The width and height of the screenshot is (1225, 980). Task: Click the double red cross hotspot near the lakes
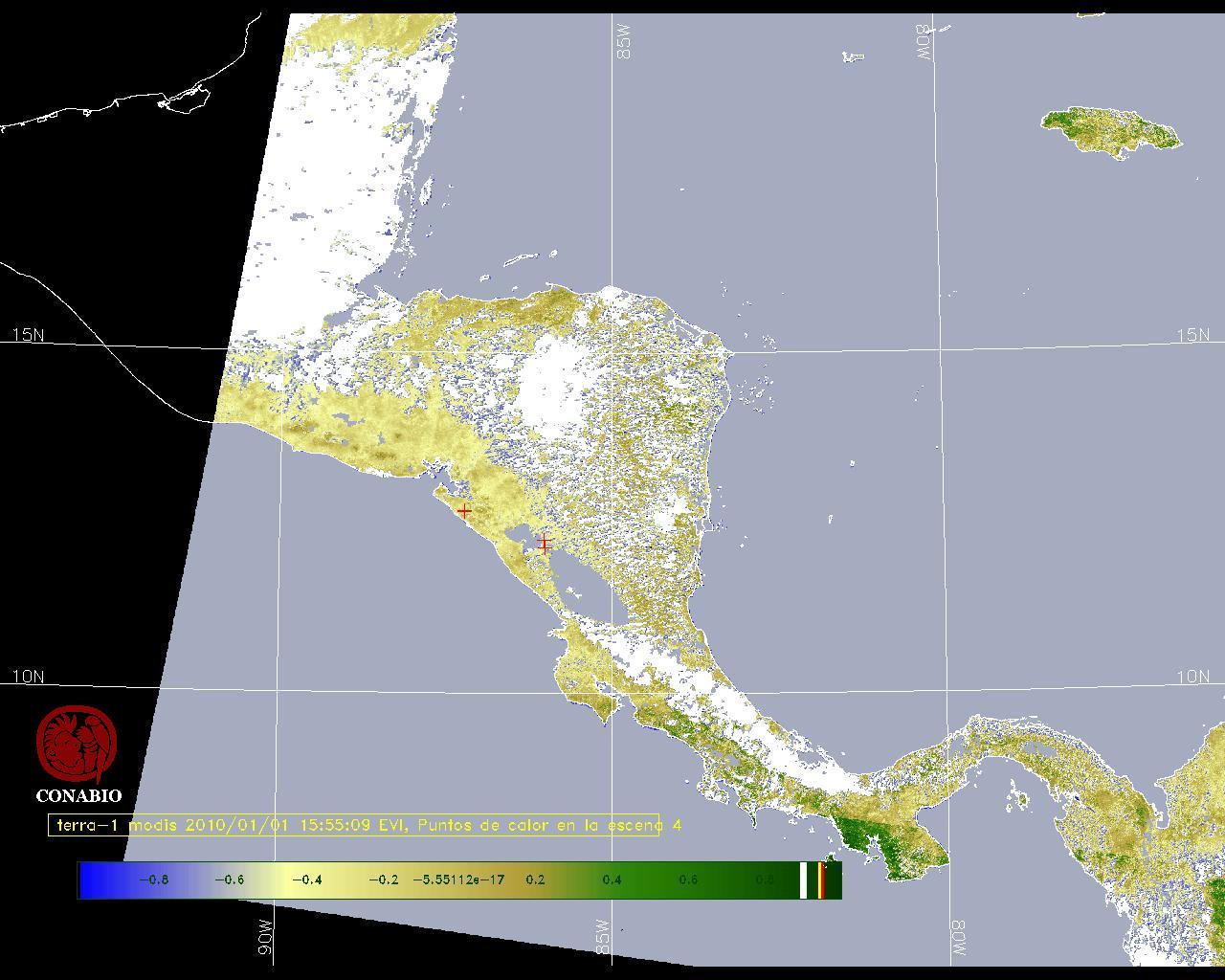545,545
